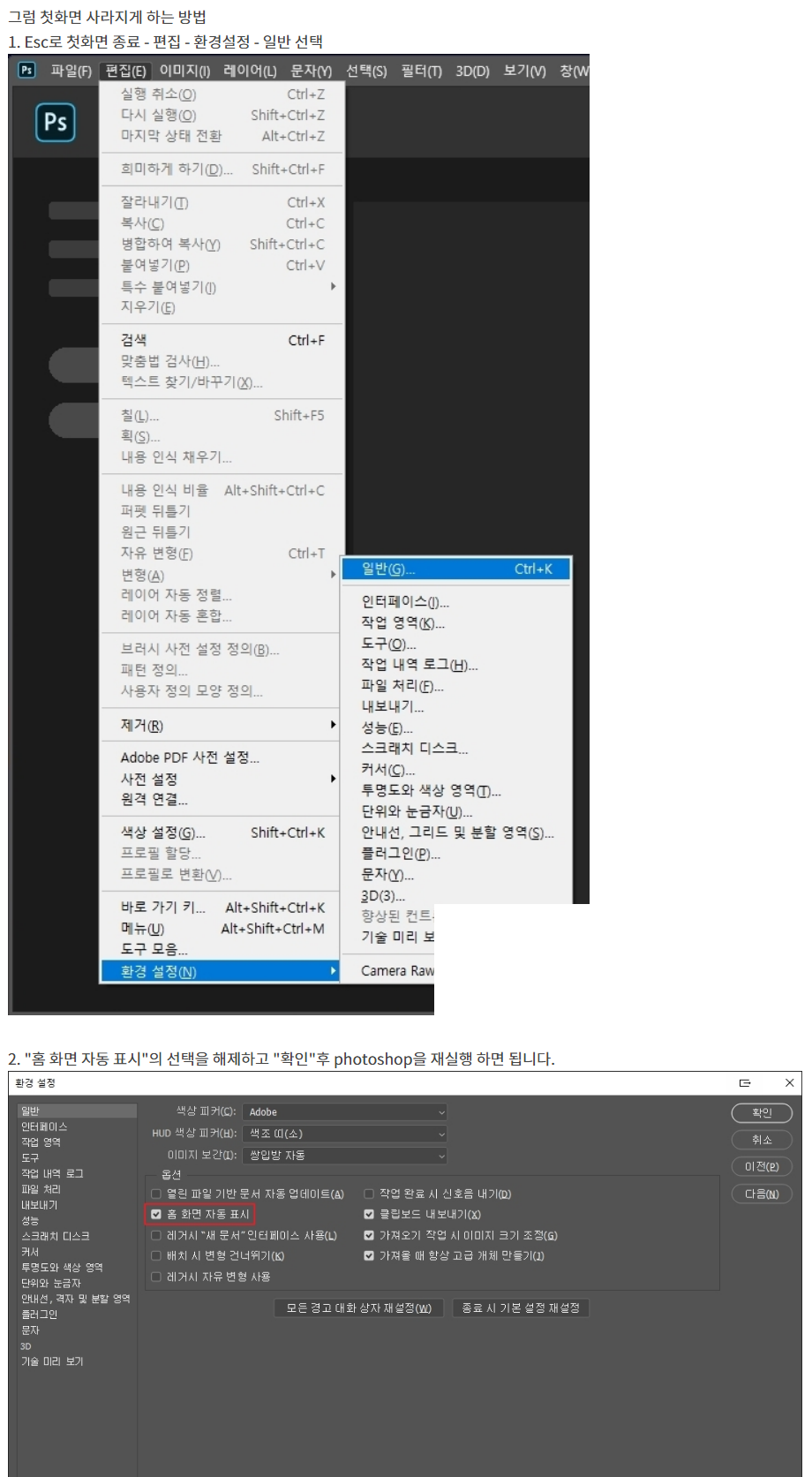Select 색상 설정 in the Edit menu

[221, 833]
